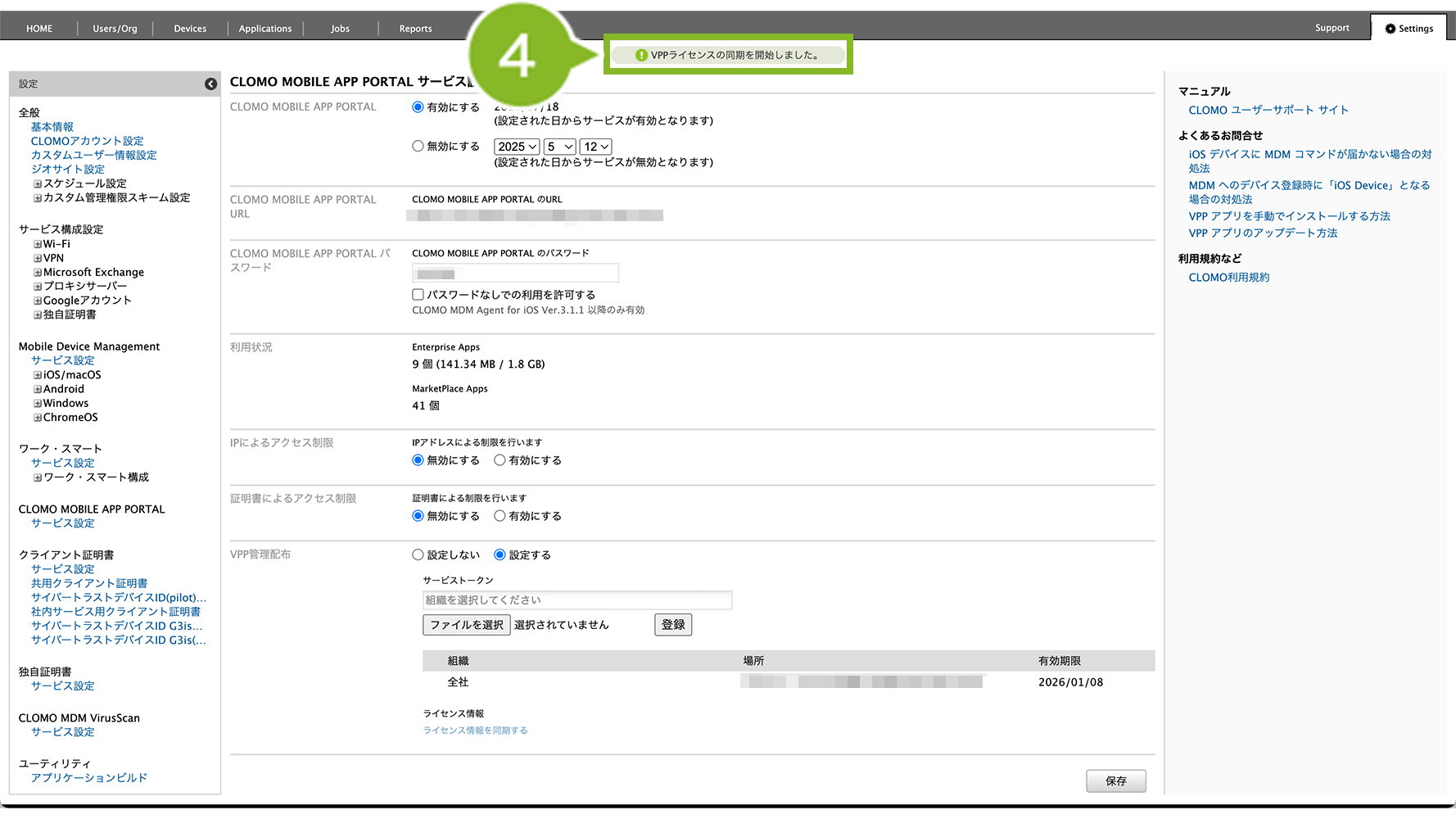Click the ファイルを選択 file chooser button
Image resolution: width=1456 pixels, height=819 pixels.
pyautogui.click(x=467, y=625)
